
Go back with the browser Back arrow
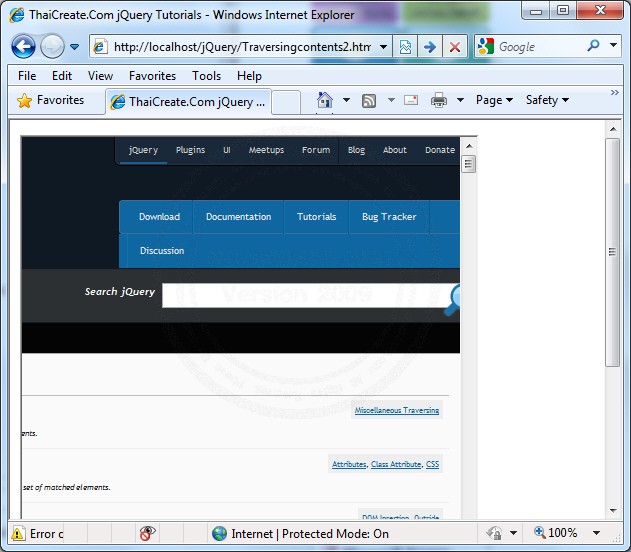coord(23,47)
